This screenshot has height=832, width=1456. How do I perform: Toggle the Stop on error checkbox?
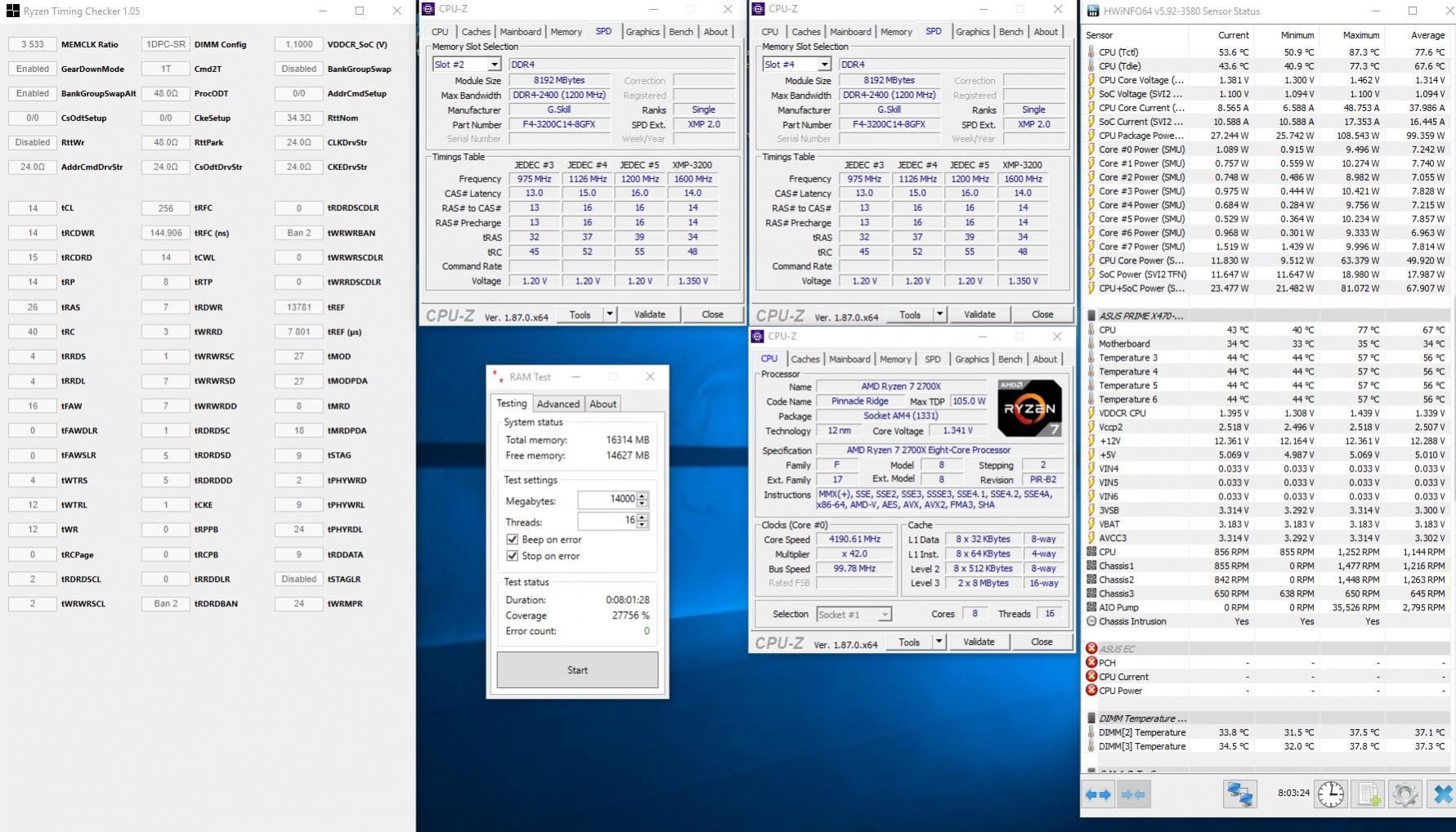513,556
